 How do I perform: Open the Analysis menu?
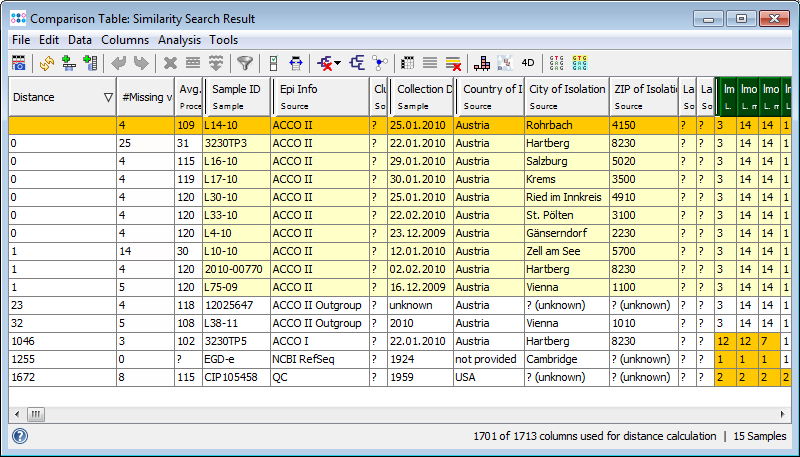coord(179,40)
